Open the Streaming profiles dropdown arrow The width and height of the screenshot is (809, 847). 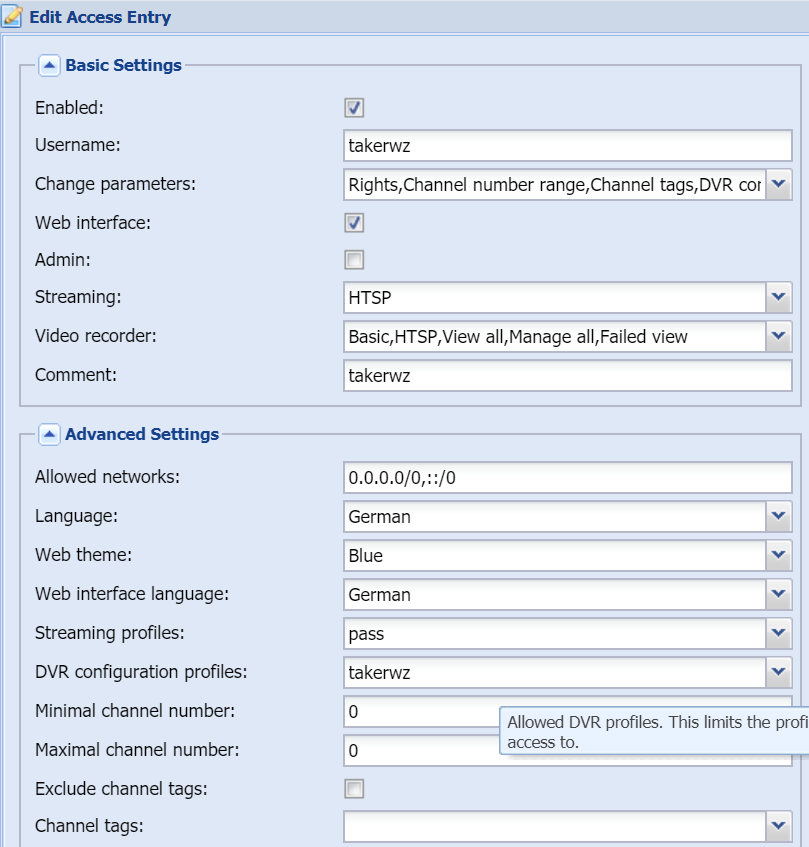coord(779,633)
